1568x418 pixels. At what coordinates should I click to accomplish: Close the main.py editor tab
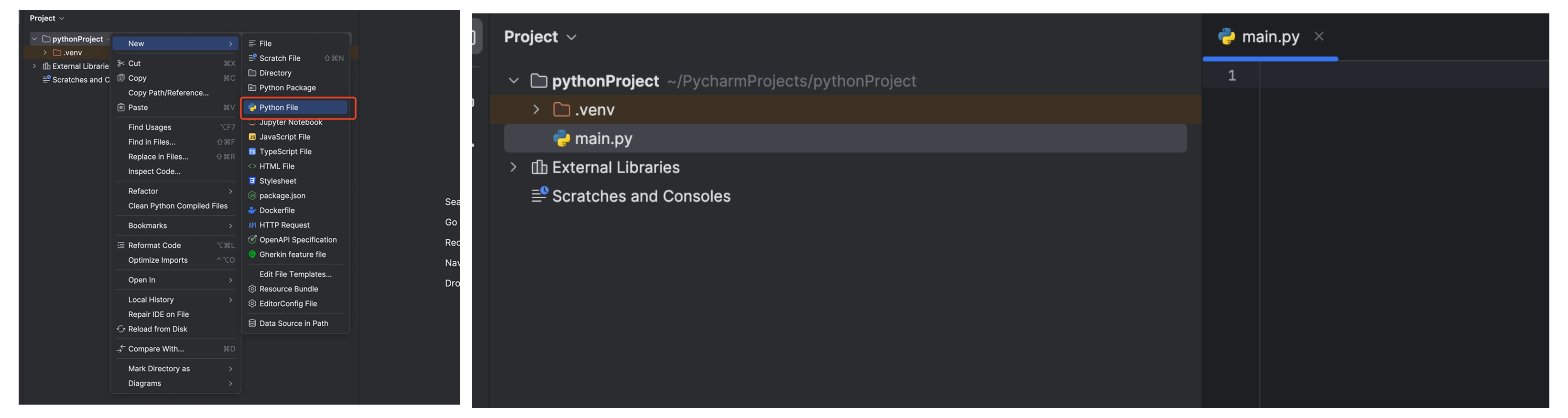coord(1318,36)
